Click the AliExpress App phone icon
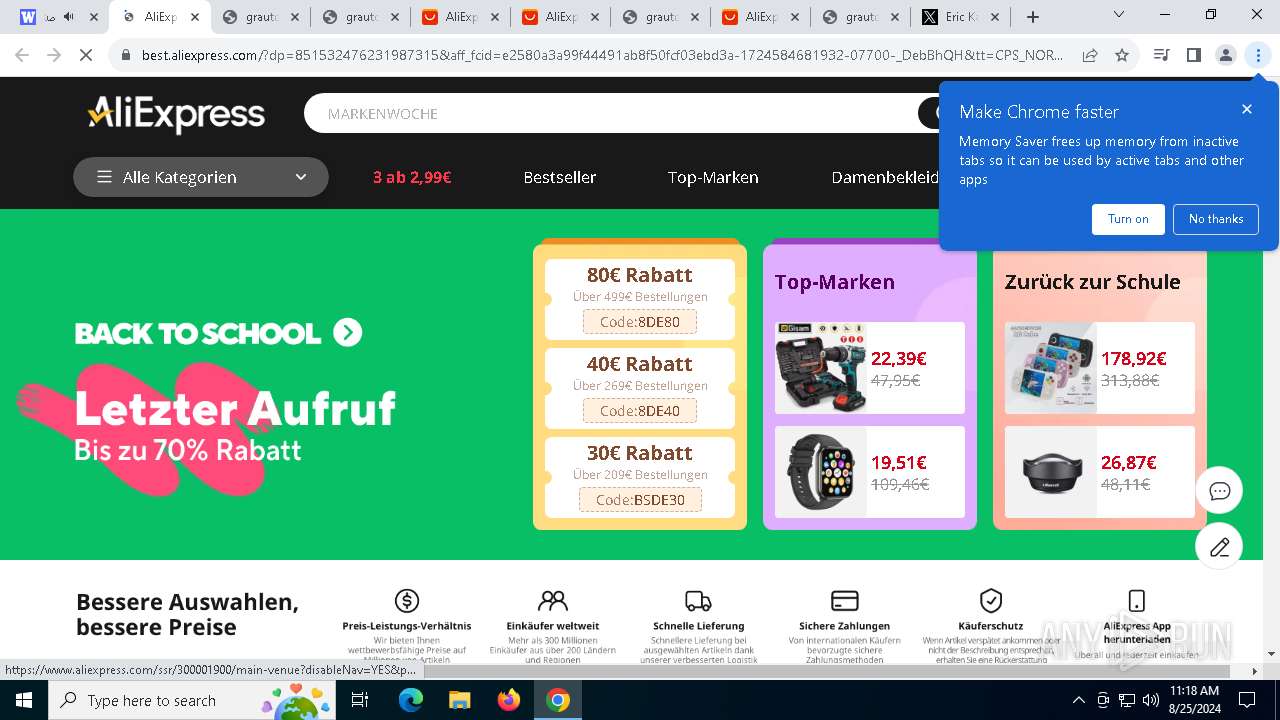Image resolution: width=1280 pixels, height=720 pixels. pos(1137,600)
